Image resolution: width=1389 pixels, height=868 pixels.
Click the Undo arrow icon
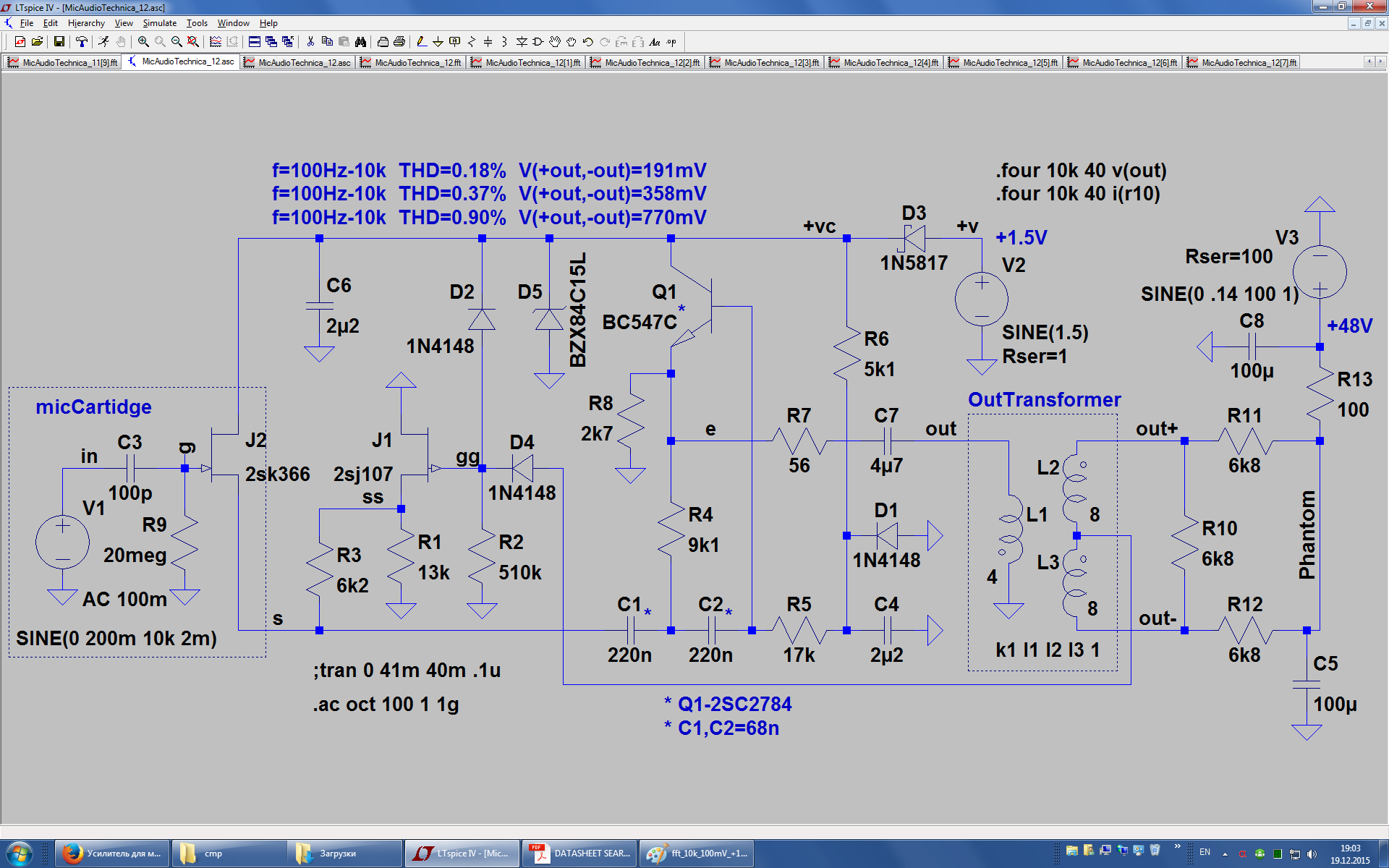click(x=588, y=42)
